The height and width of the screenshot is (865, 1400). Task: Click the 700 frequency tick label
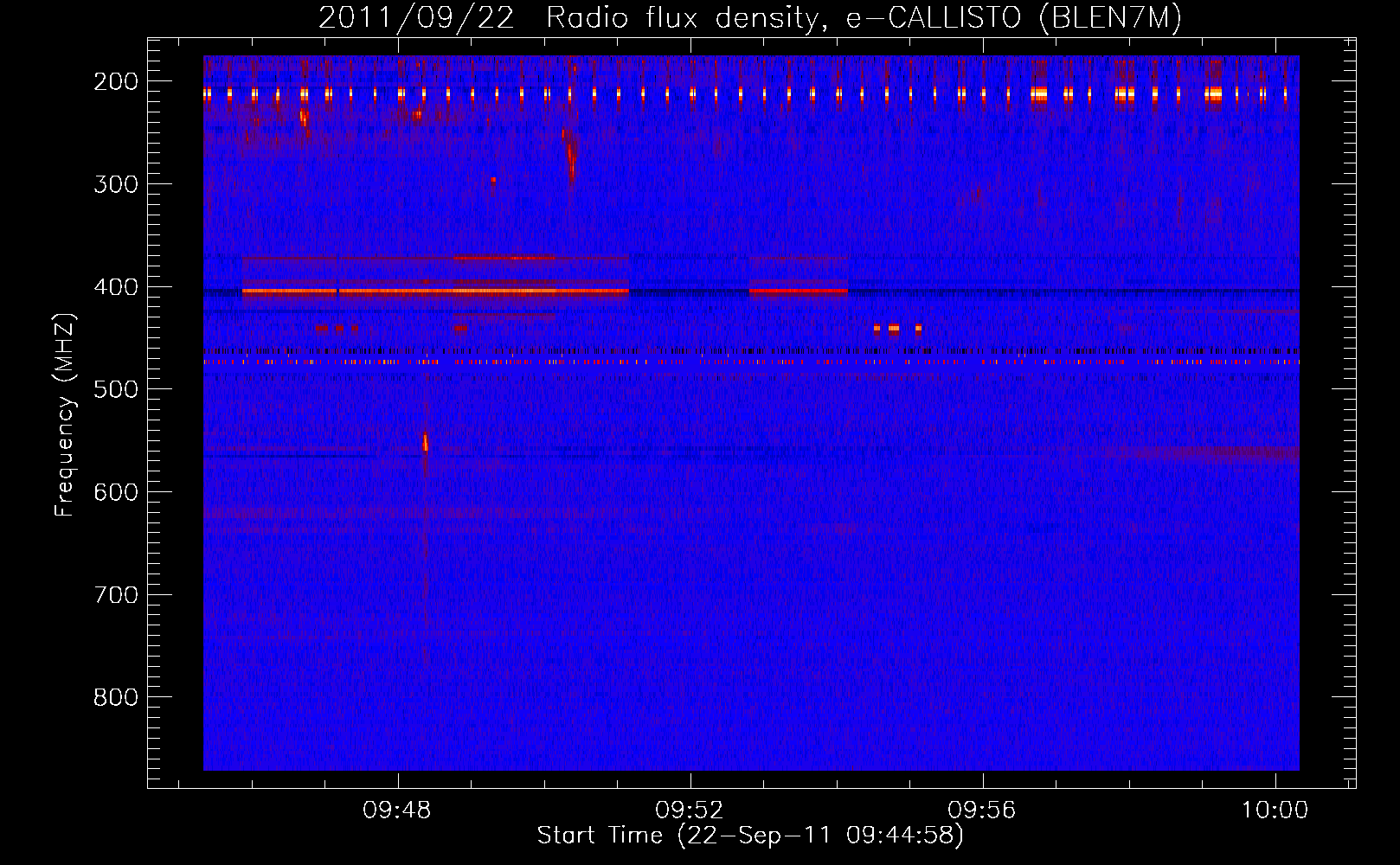(115, 595)
